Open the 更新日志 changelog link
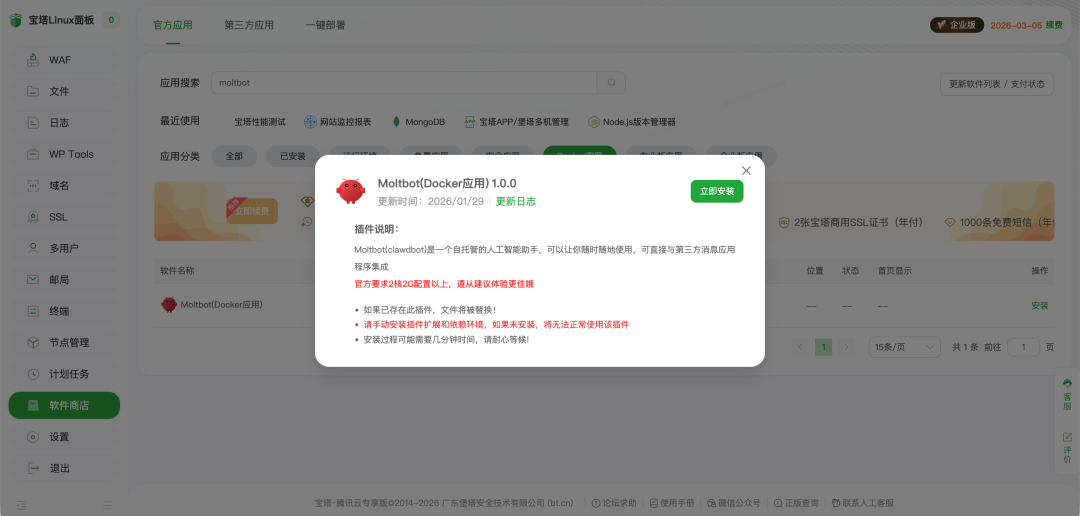Image resolution: width=1080 pixels, height=516 pixels. pyautogui.click(x=516, y=201)
